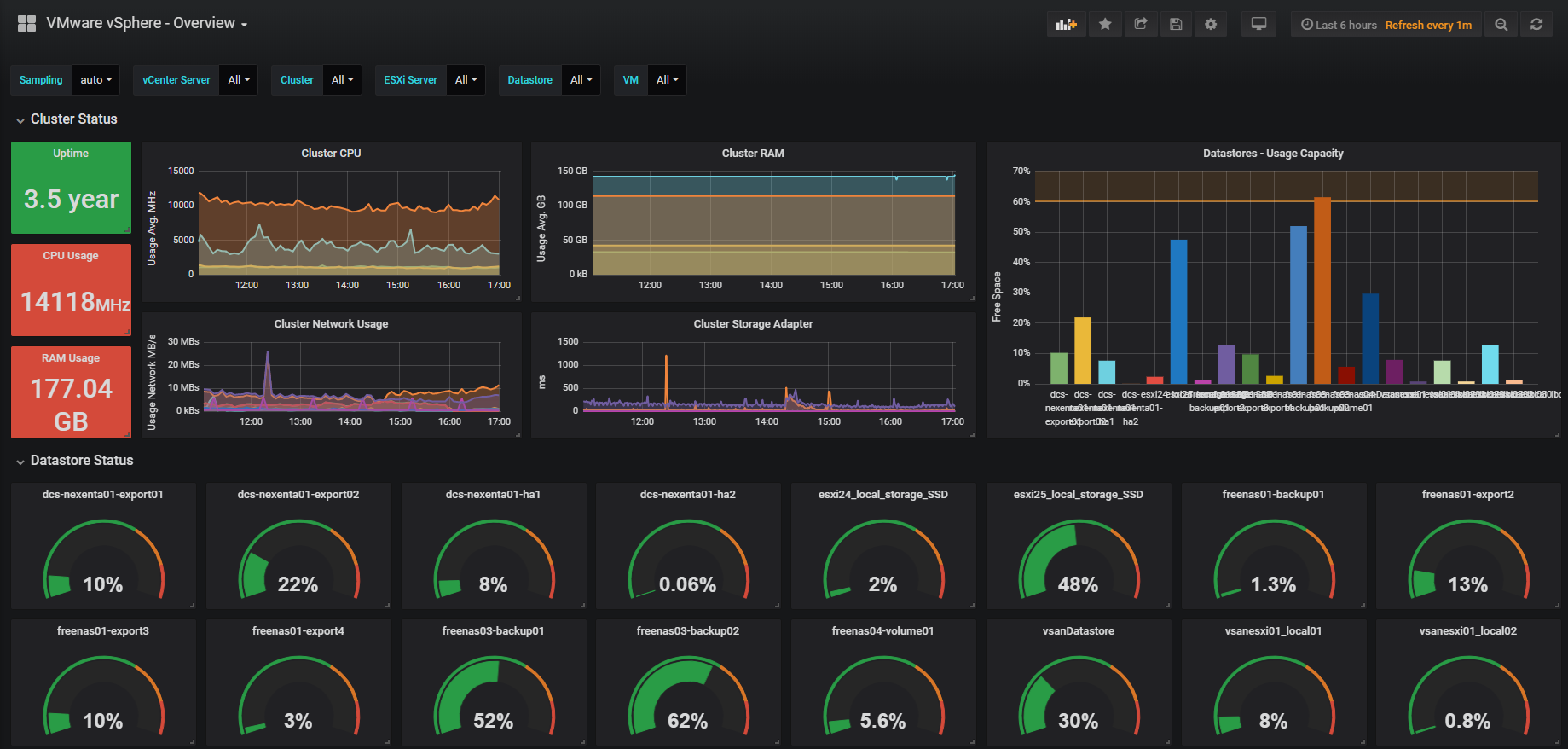Image resolution: width=1568 pixels, height=749 pixels.
Task: Refresh the dashboard now
Action: click(1536, 25)
